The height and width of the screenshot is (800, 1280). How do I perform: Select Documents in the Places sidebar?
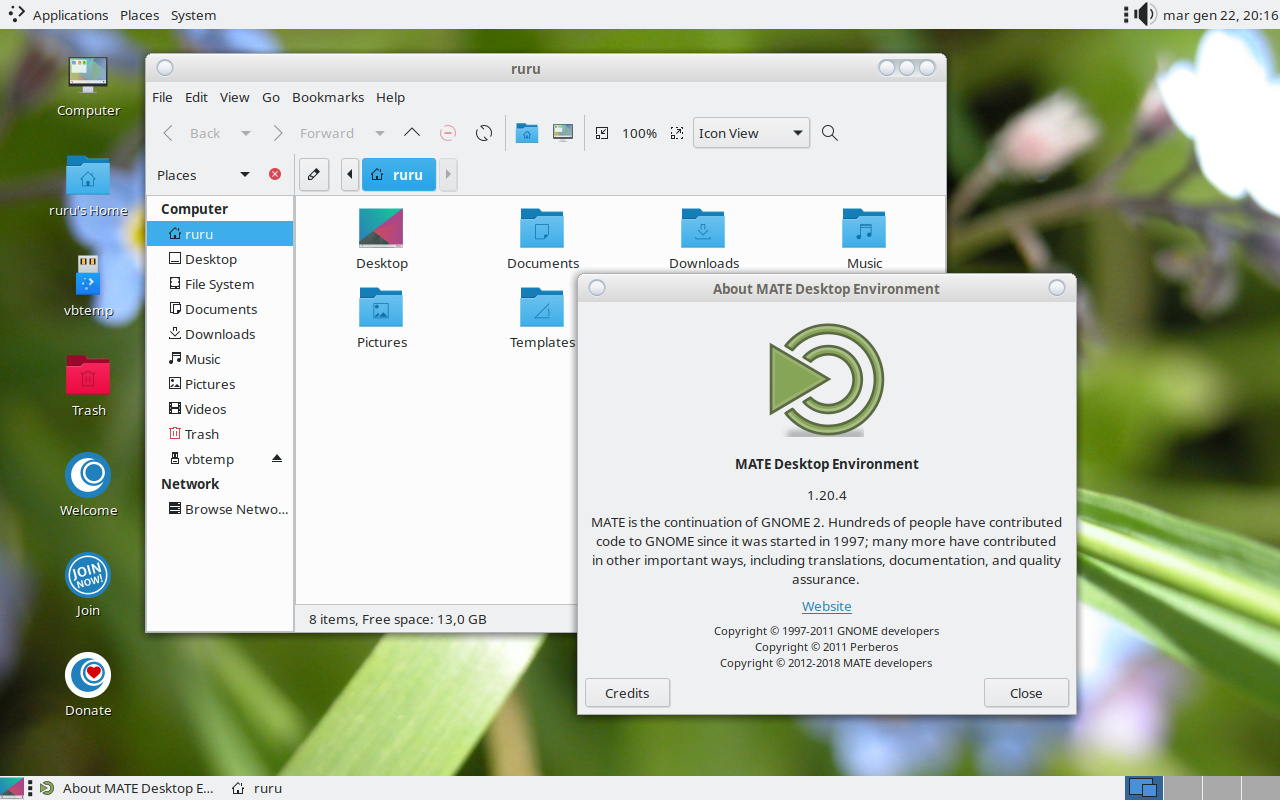click(x=220, y=309)
